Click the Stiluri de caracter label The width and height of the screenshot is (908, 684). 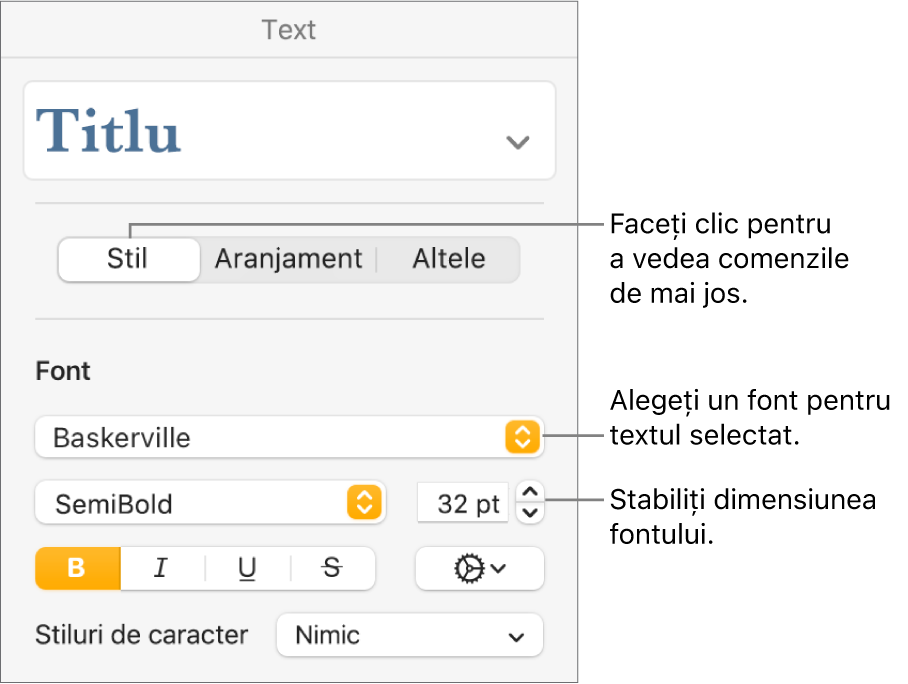pos(142,635)
